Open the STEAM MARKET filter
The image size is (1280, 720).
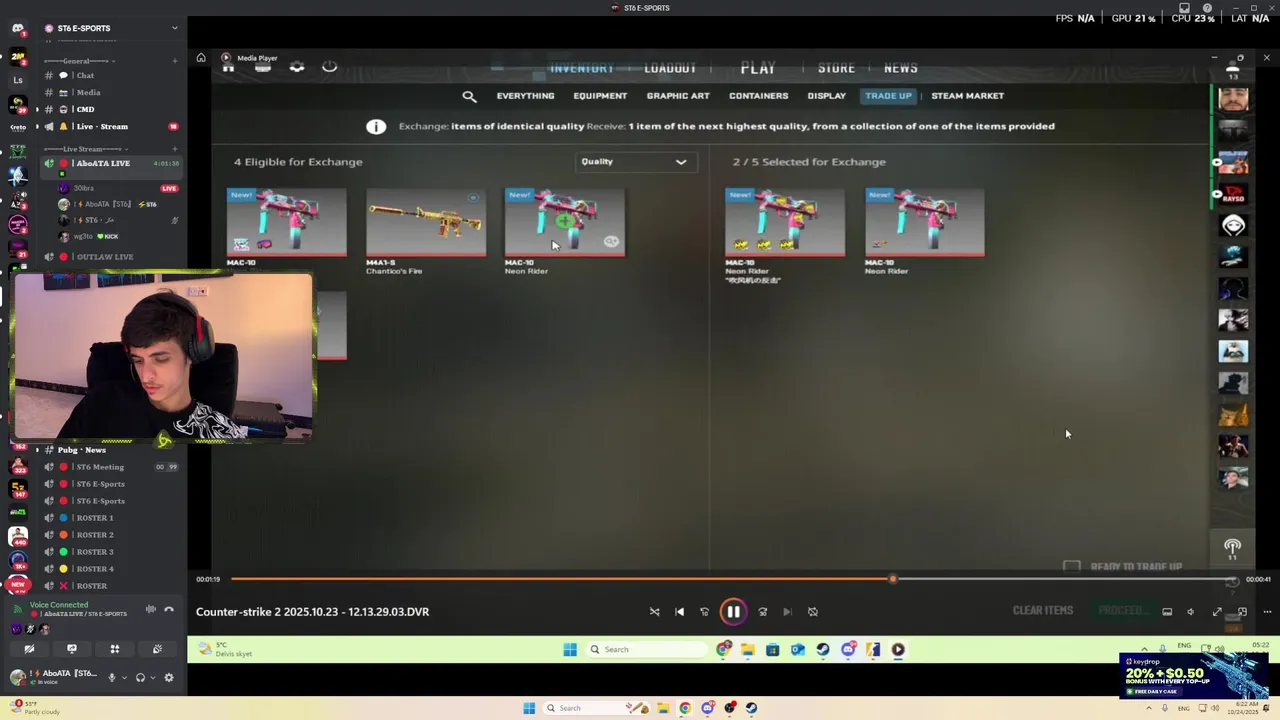pos(968,96)
